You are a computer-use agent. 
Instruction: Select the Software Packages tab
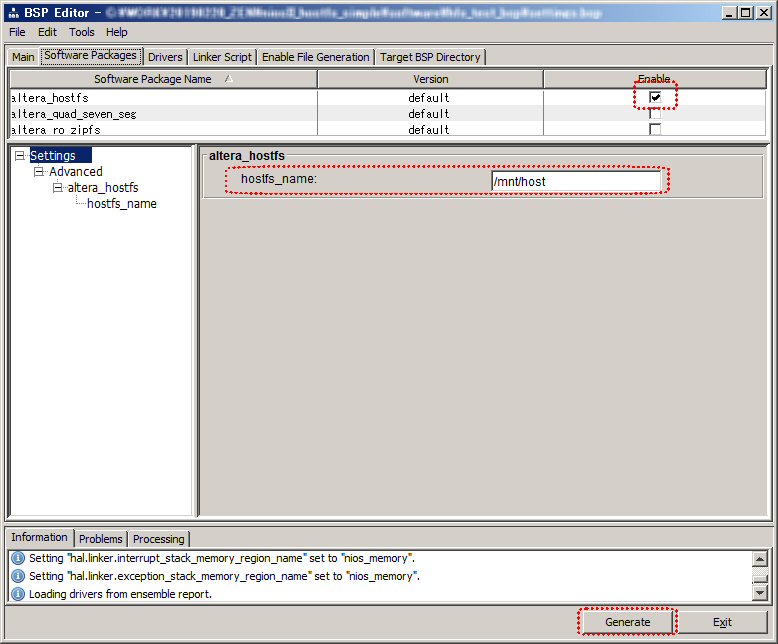coord(91,56)
